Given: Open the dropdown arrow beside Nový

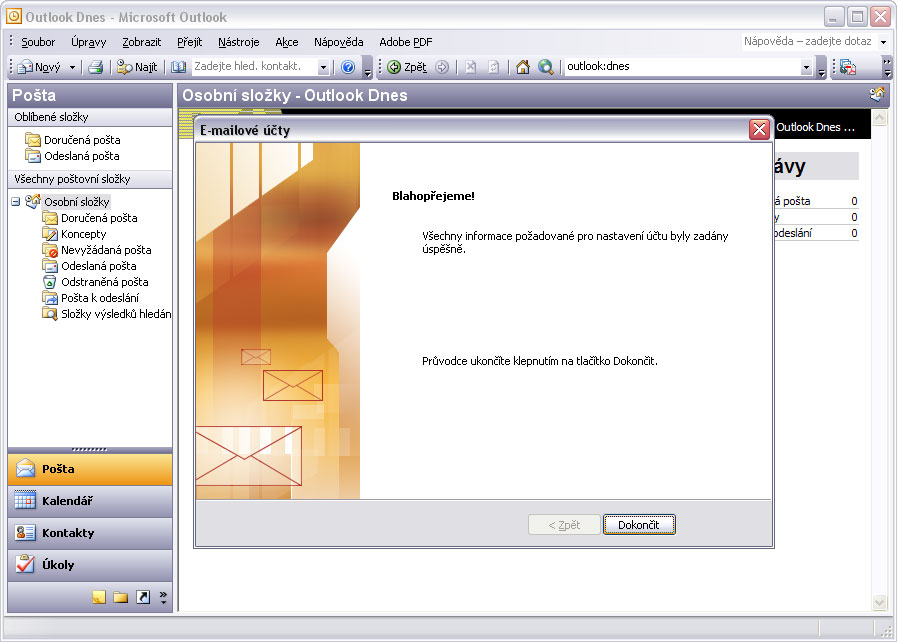Looking at the screenshot, I should pos(72,67).
